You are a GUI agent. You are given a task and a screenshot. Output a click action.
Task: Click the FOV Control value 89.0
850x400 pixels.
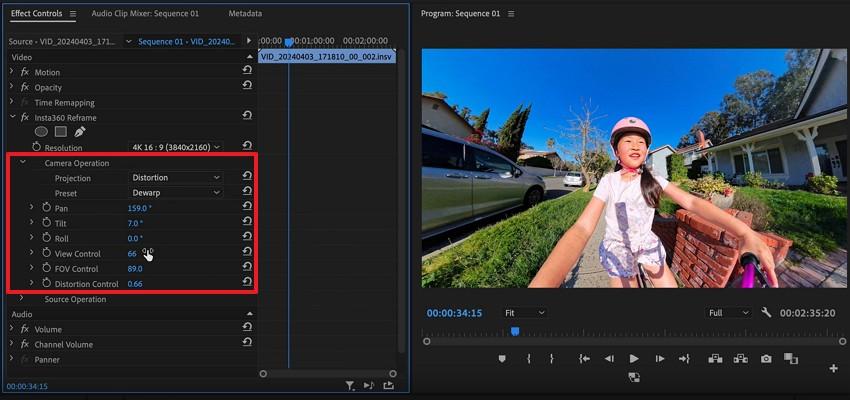[135, 269]
